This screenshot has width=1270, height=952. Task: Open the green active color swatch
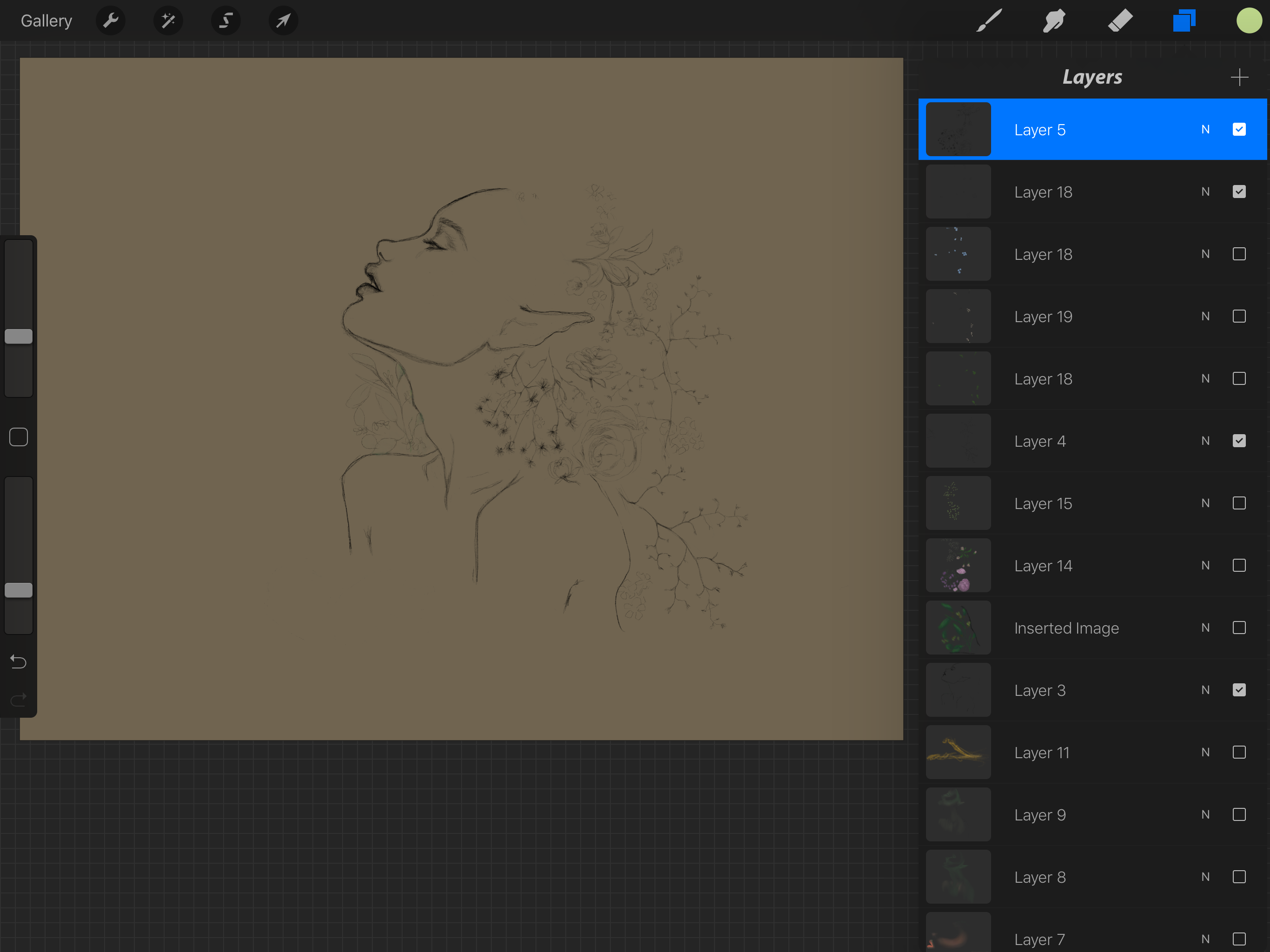(x=1248, y=21)
